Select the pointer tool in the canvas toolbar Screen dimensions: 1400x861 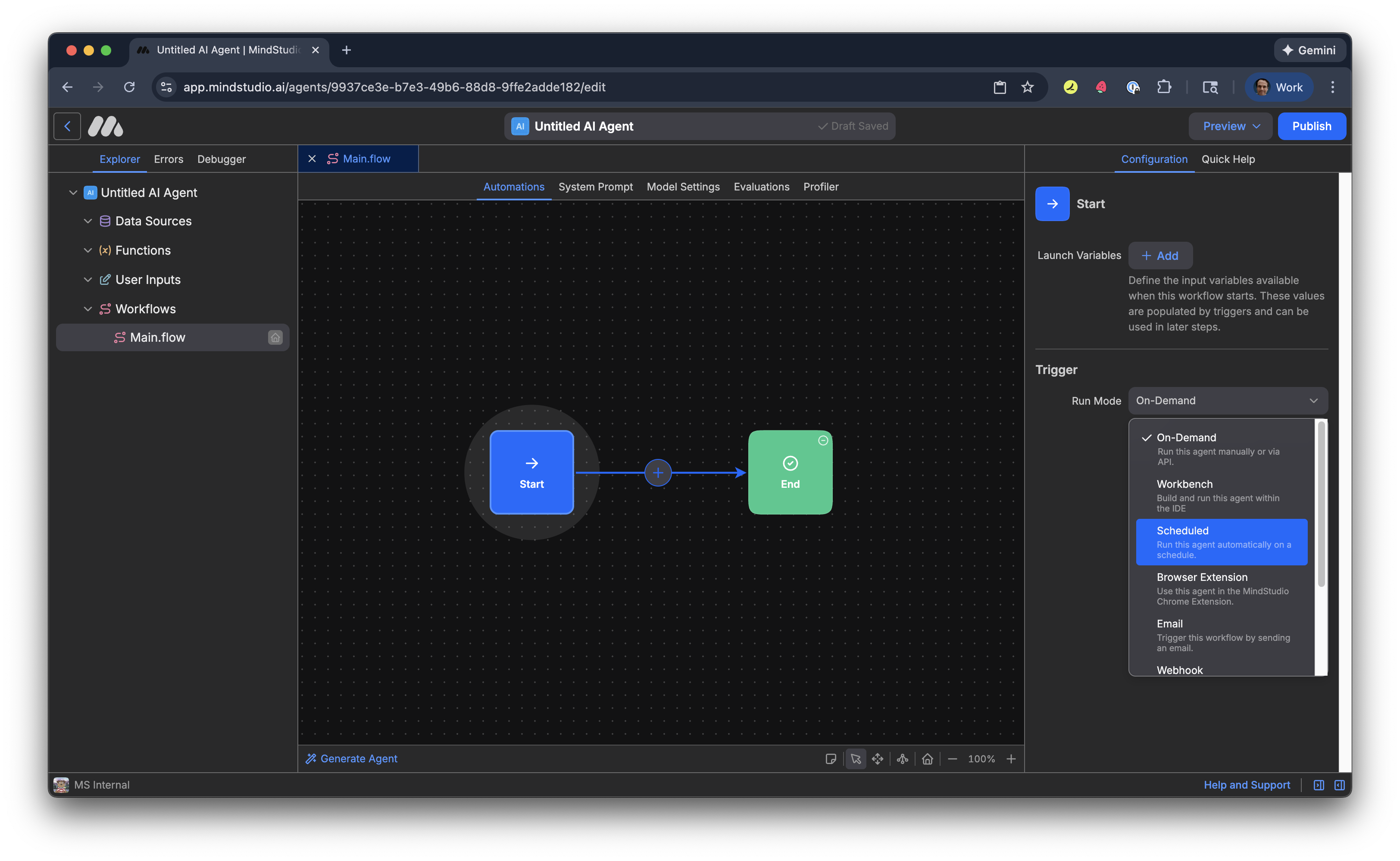tap(856, 758)
